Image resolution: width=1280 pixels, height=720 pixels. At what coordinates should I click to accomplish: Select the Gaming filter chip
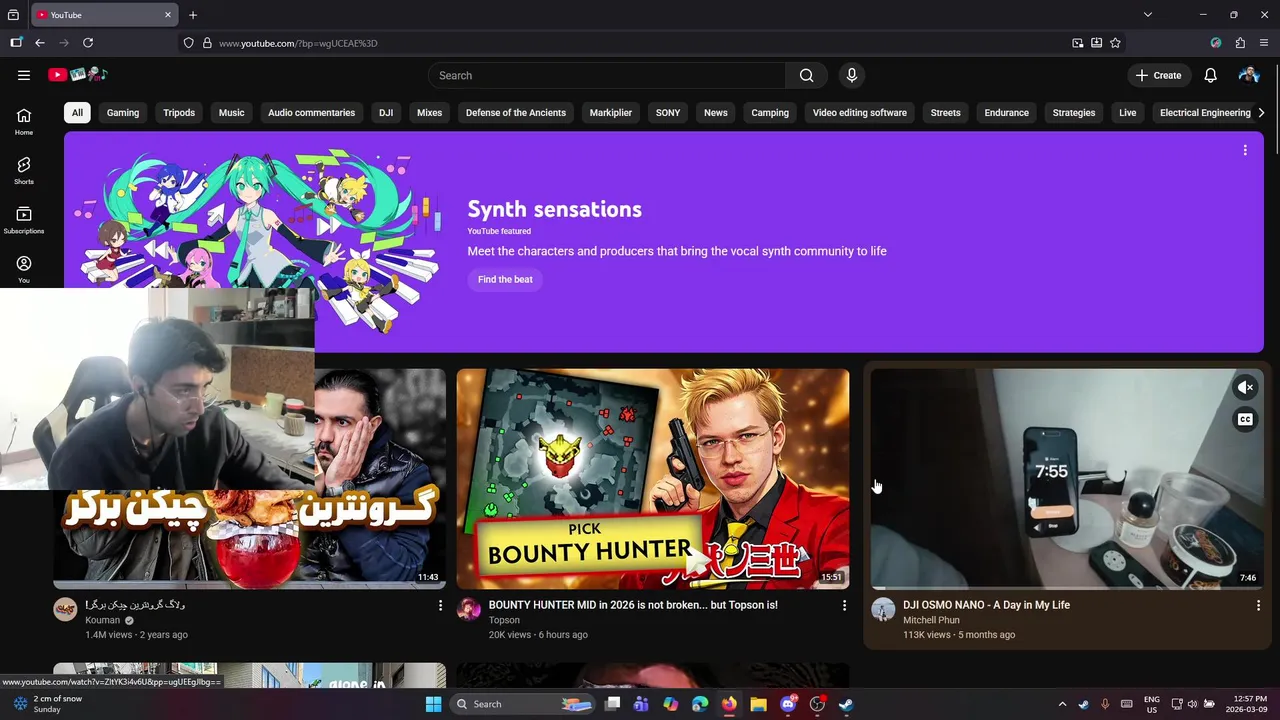(x=123, y=113)
